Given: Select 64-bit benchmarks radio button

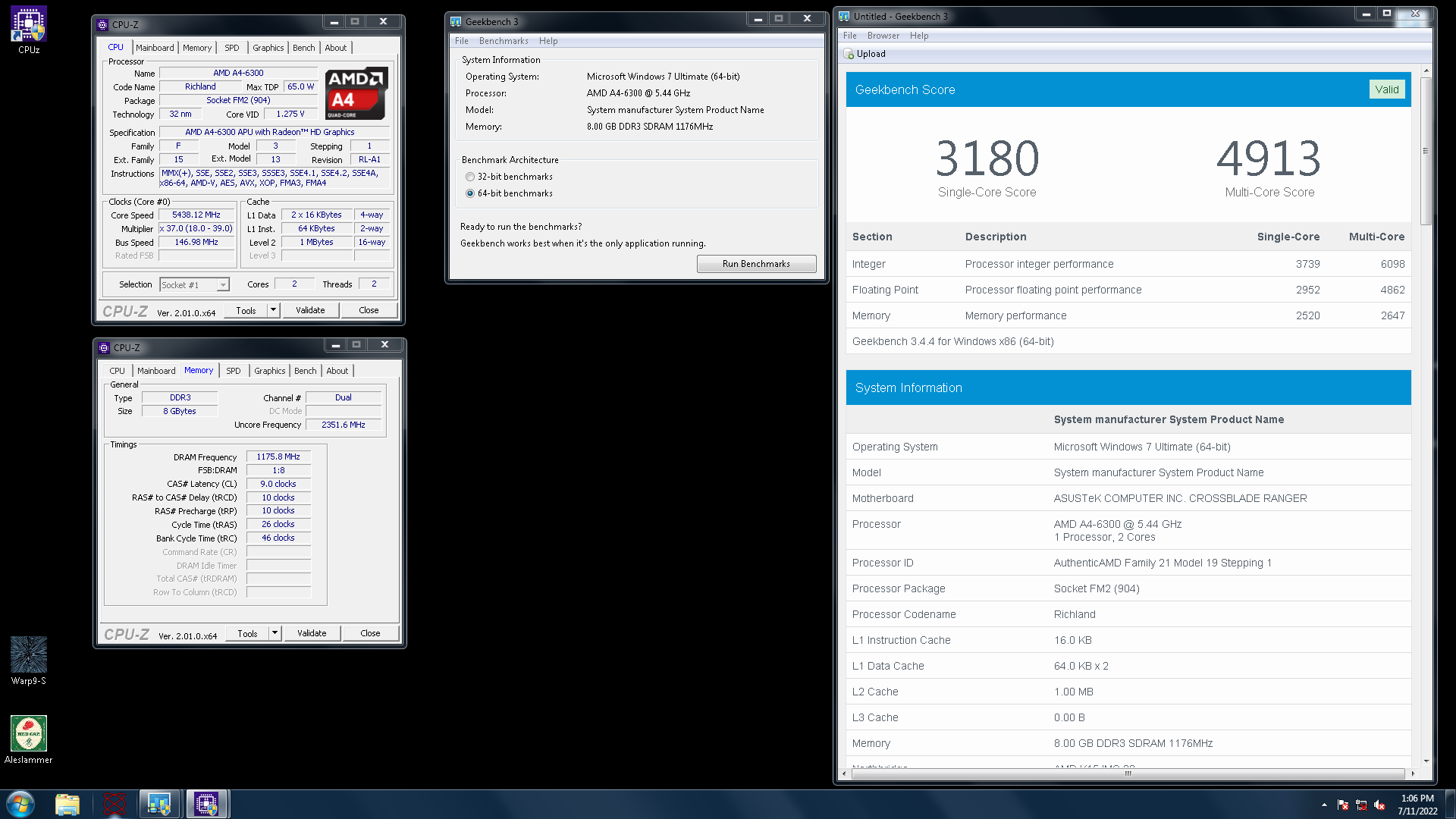Looking at the screenshot, I should [x=470, y=193].
